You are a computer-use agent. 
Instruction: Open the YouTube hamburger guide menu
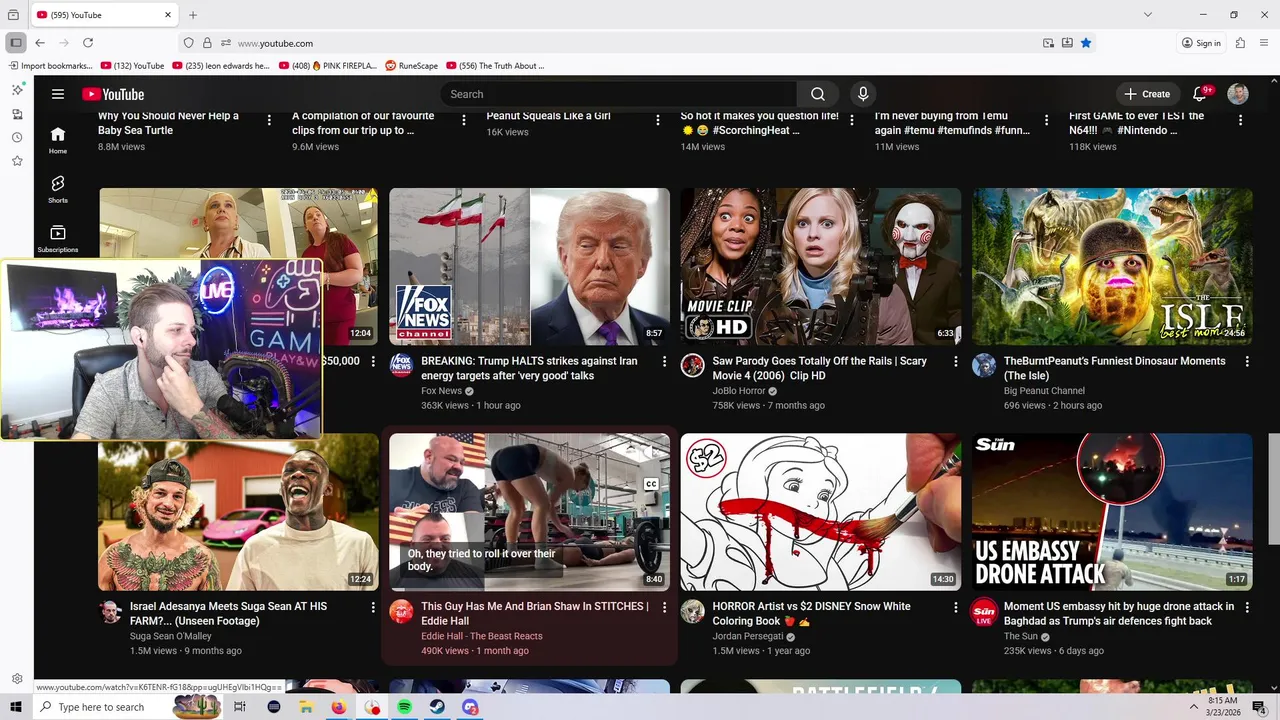pos(58,94)
